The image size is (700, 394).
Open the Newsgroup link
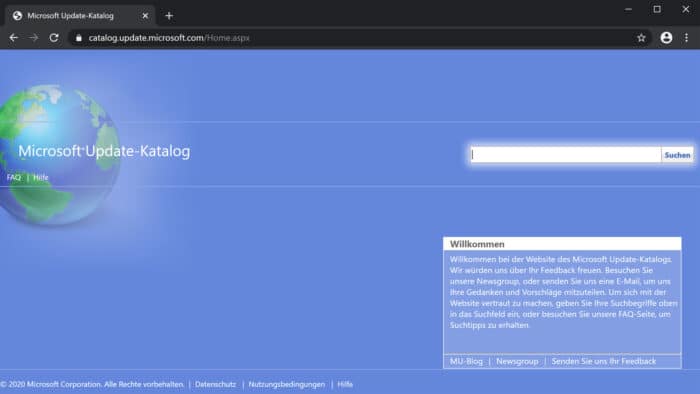point(517,361)
